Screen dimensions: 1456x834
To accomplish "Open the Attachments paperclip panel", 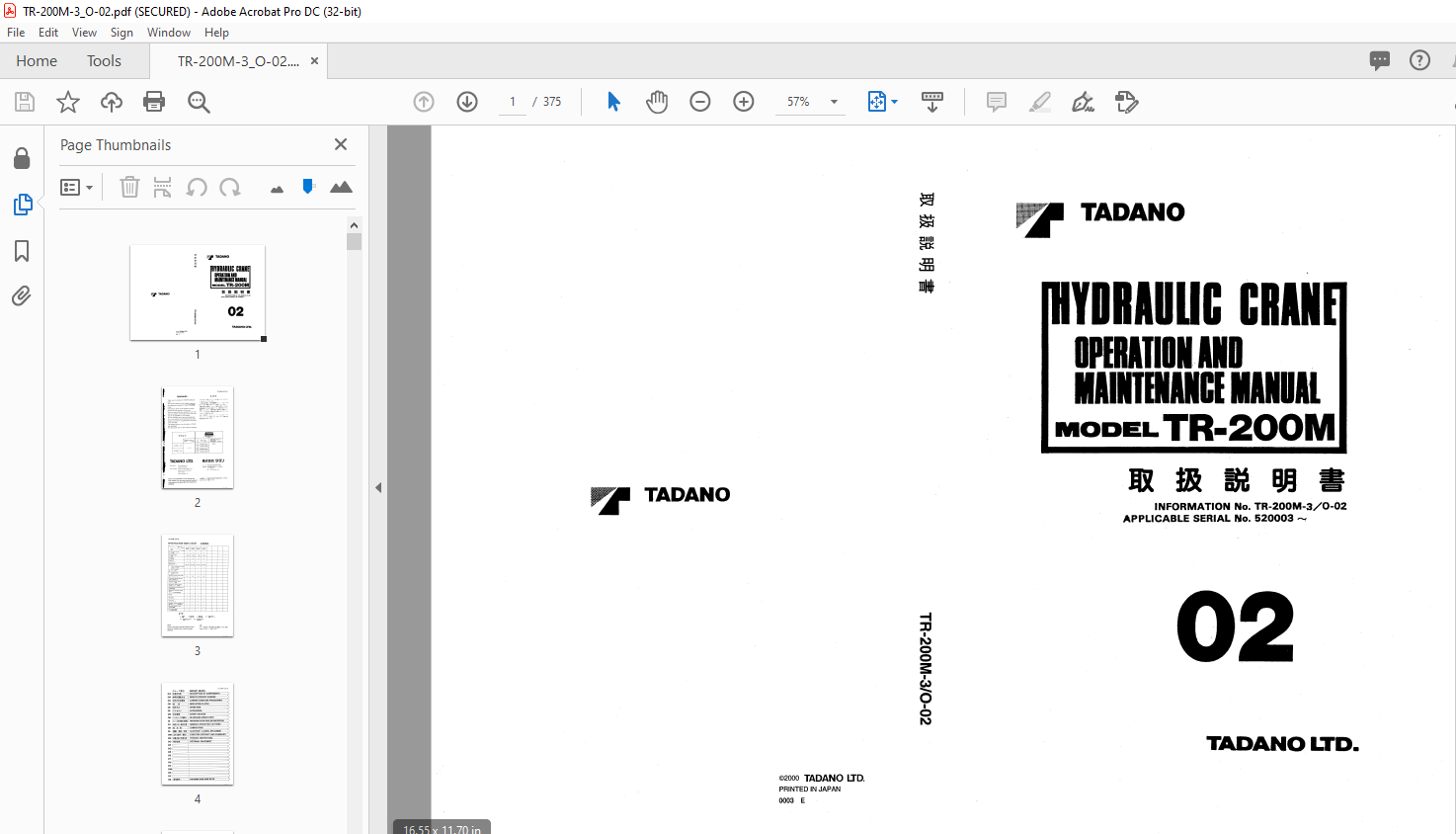I will 22,295.
